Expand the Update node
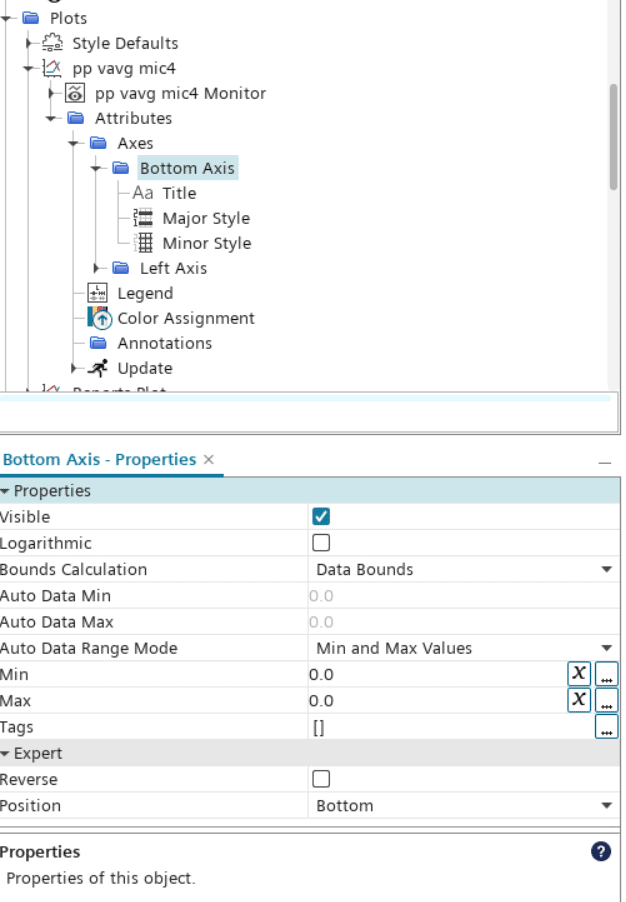Viewport: 626px width, 902px height. 74,368
